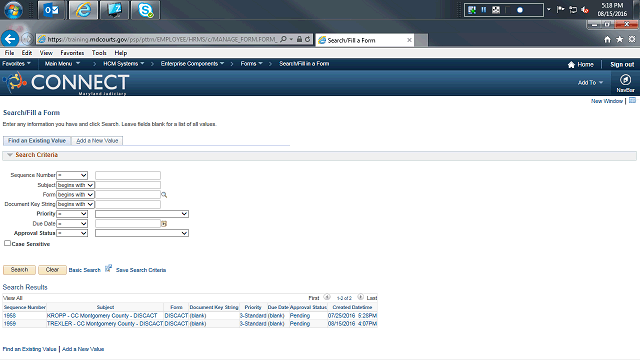Open Document Key String operator dropdown
This screenshot has height=360, width=640.
tap(75, 204)
